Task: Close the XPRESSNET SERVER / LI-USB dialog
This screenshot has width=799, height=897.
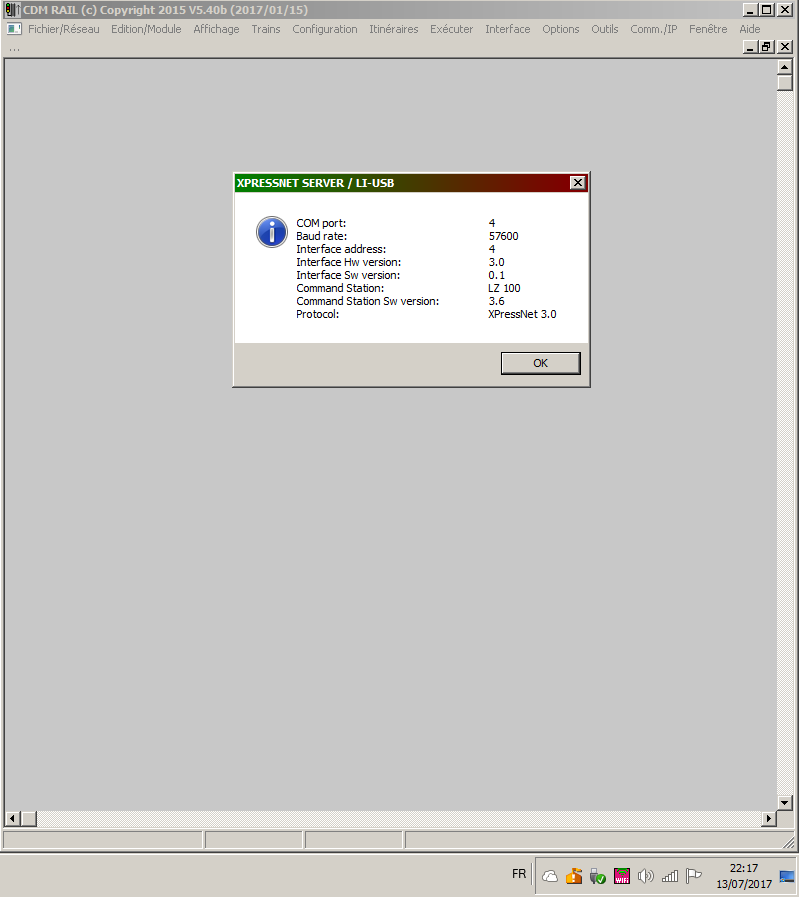Action: tap(578, 182)
